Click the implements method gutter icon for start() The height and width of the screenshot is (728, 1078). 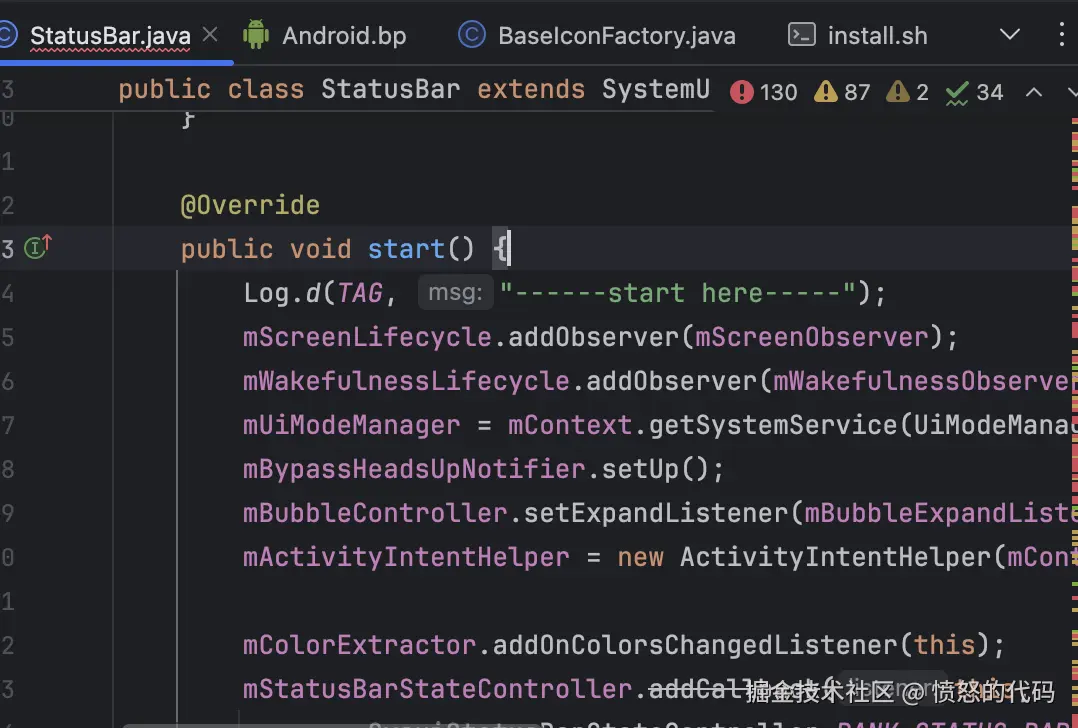(x=38, y=246)
